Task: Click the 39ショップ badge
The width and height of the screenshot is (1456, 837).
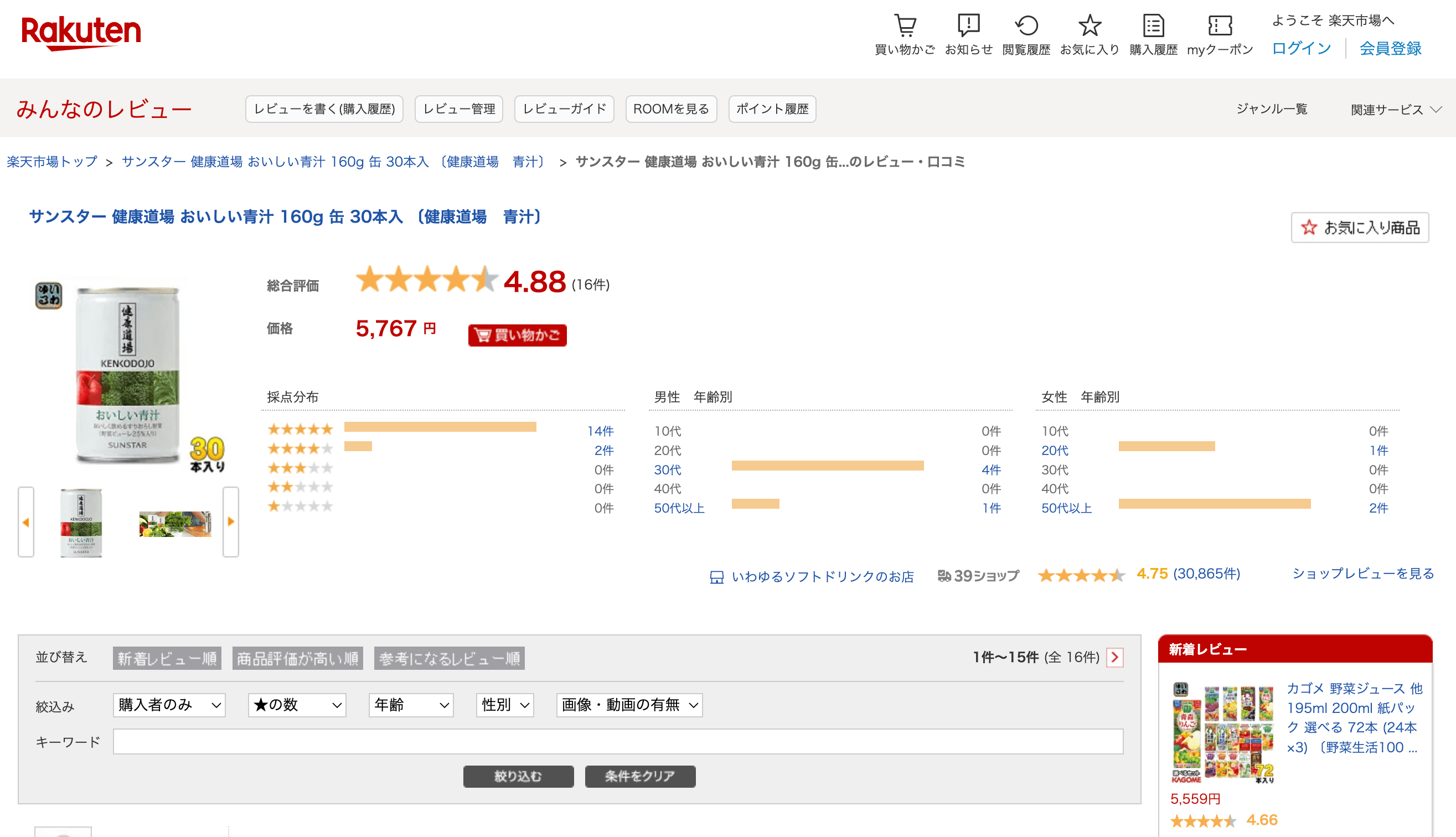Action: (x=978, y=576)
